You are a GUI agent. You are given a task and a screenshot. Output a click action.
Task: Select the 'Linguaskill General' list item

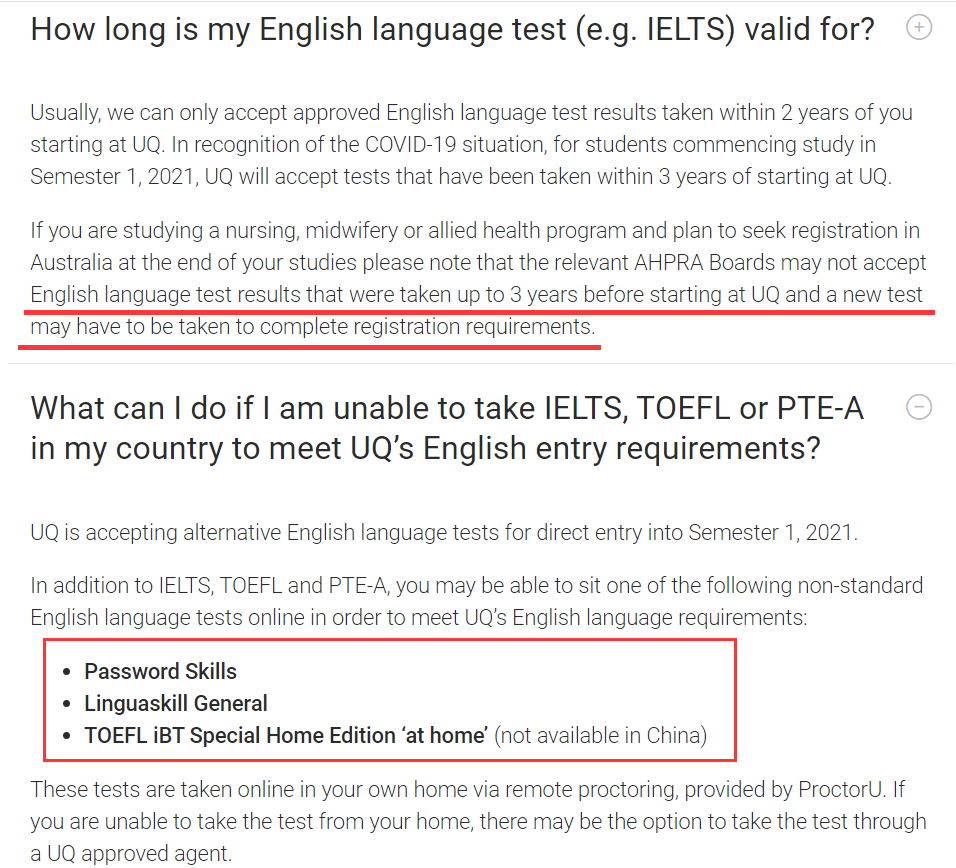[176, 703]
